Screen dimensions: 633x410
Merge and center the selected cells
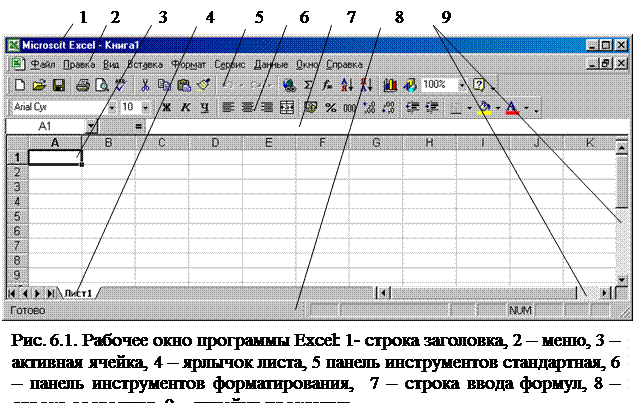pos(287,107)
